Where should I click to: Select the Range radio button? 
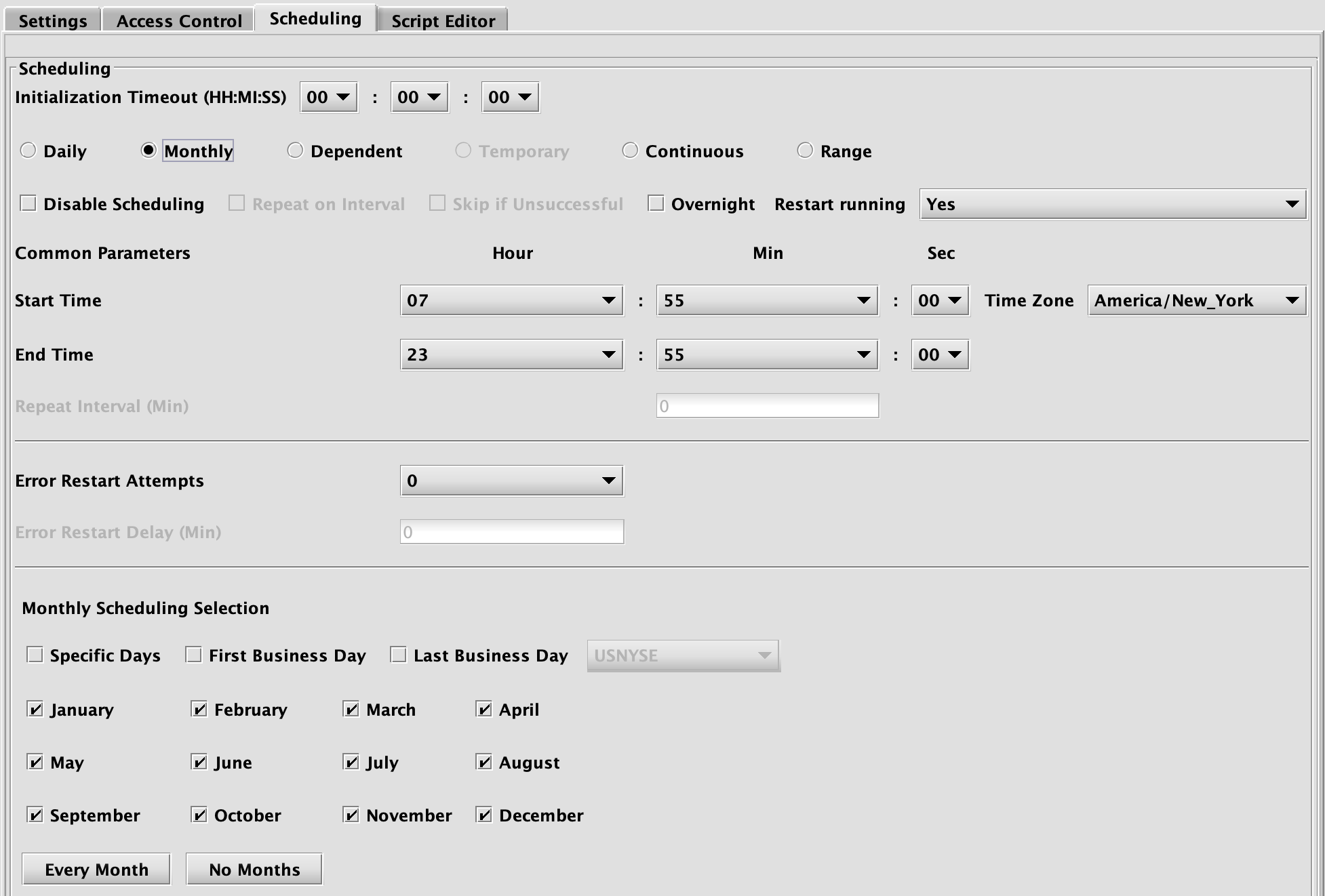(x=805, y=150)
